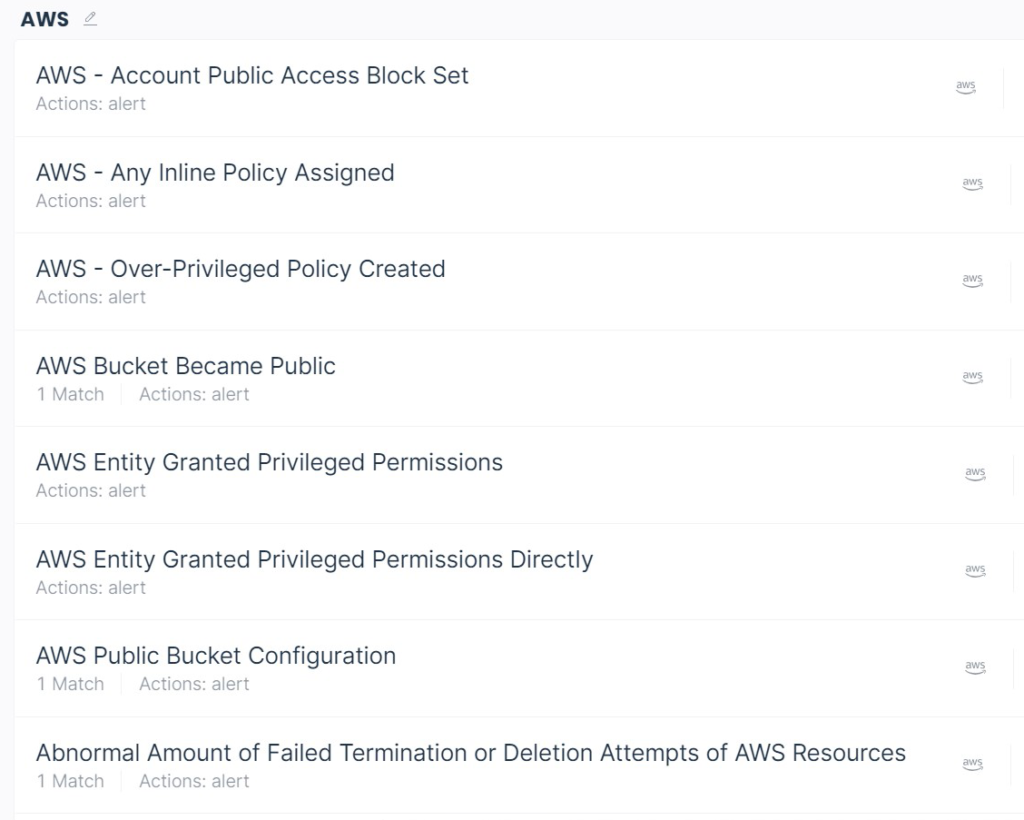Open the Entity Granted Privileged Permissions Directly rule
The width and height of the screenshot is (1024, 820).
pyautogui.click(x=313, y=559)
